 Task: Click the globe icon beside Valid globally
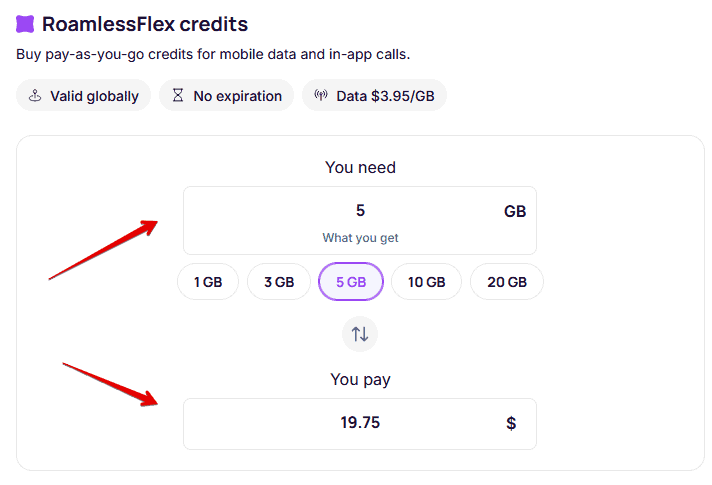tap(35, 97)
